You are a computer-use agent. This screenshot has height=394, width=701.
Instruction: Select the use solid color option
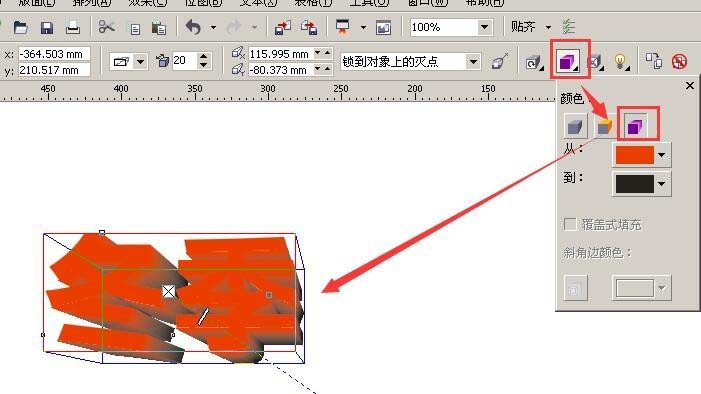[x=604, y=127]
